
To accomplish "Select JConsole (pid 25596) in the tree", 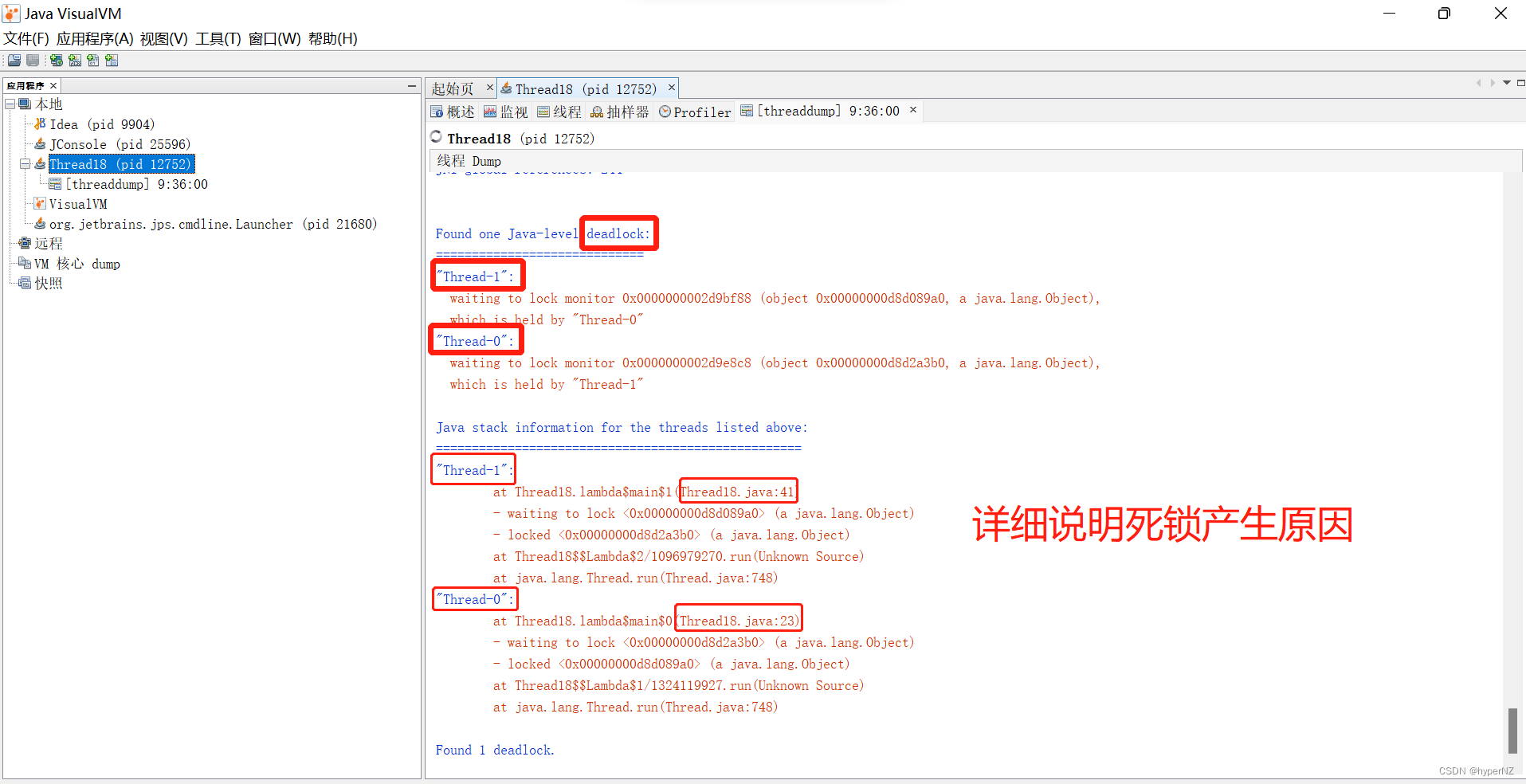I will (120, 144).
